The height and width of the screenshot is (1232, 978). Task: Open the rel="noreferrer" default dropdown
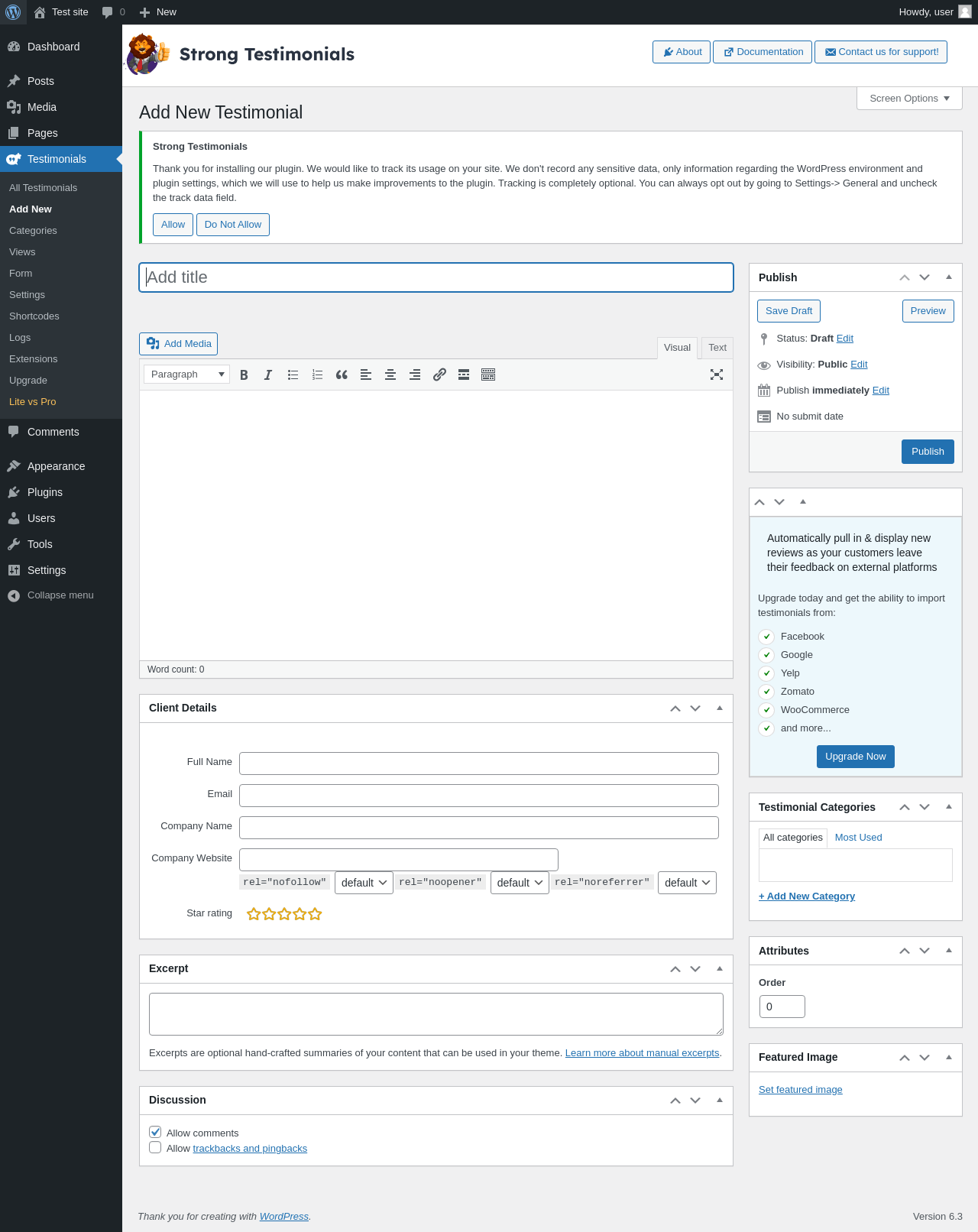[687, 883]
